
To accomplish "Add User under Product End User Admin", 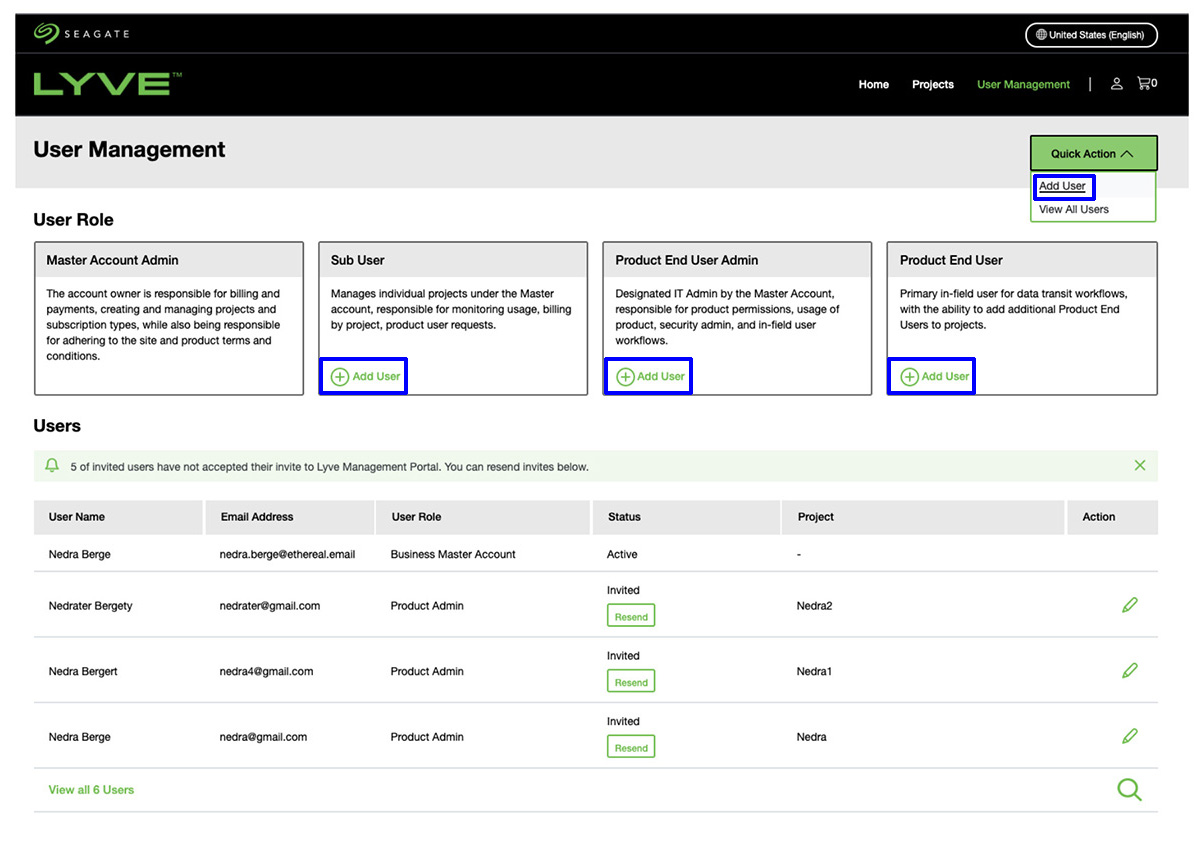I will click(650, 376).
